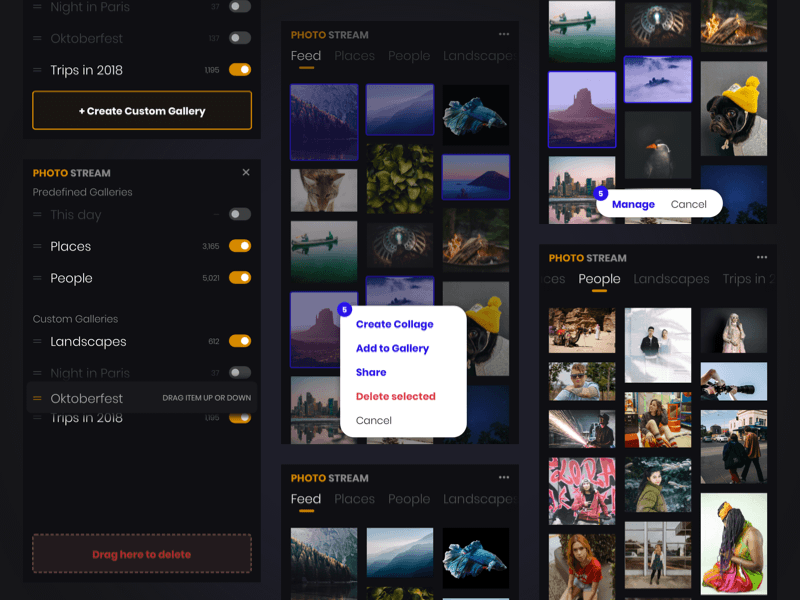Toggle off Trips in 2018 in top panel

click(240, 69)
